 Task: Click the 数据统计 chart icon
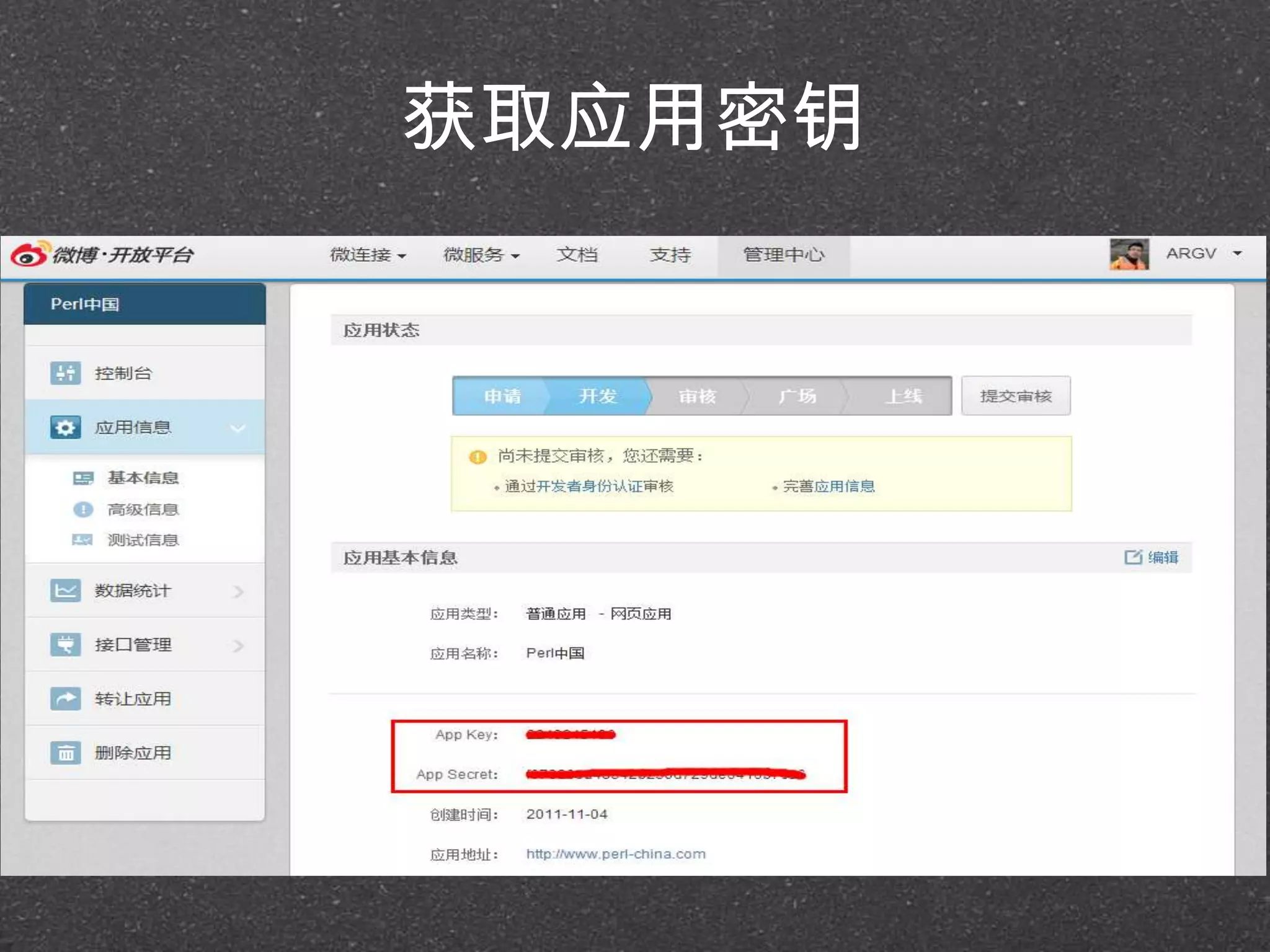pos(65,591)
